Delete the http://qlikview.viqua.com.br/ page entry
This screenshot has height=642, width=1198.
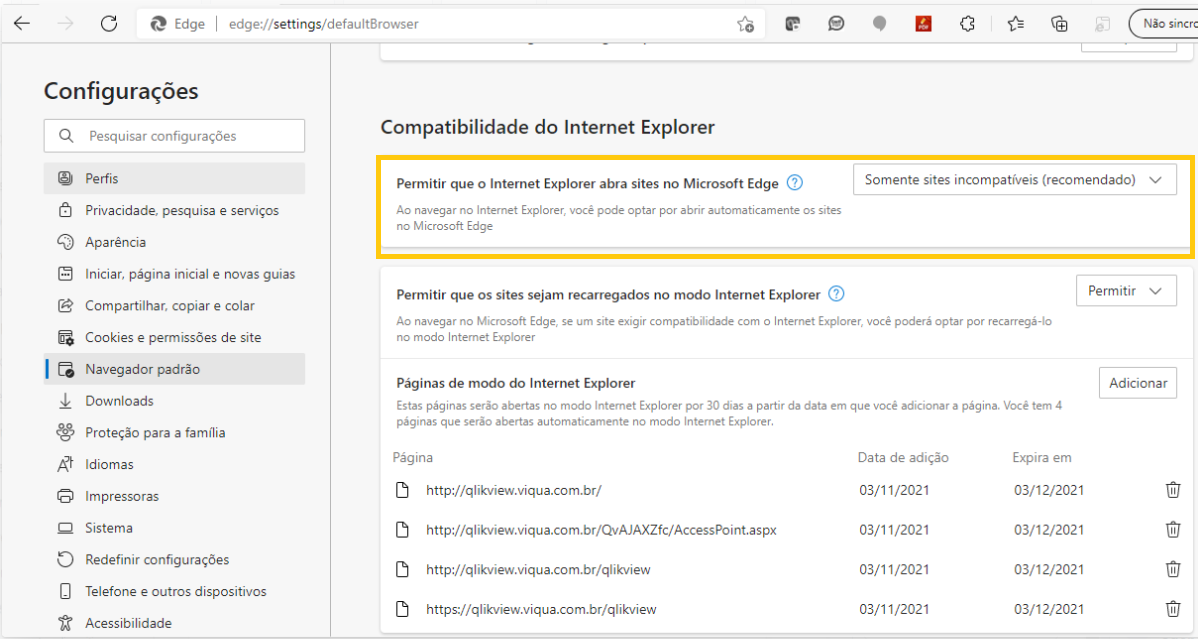click(1173, 490)
